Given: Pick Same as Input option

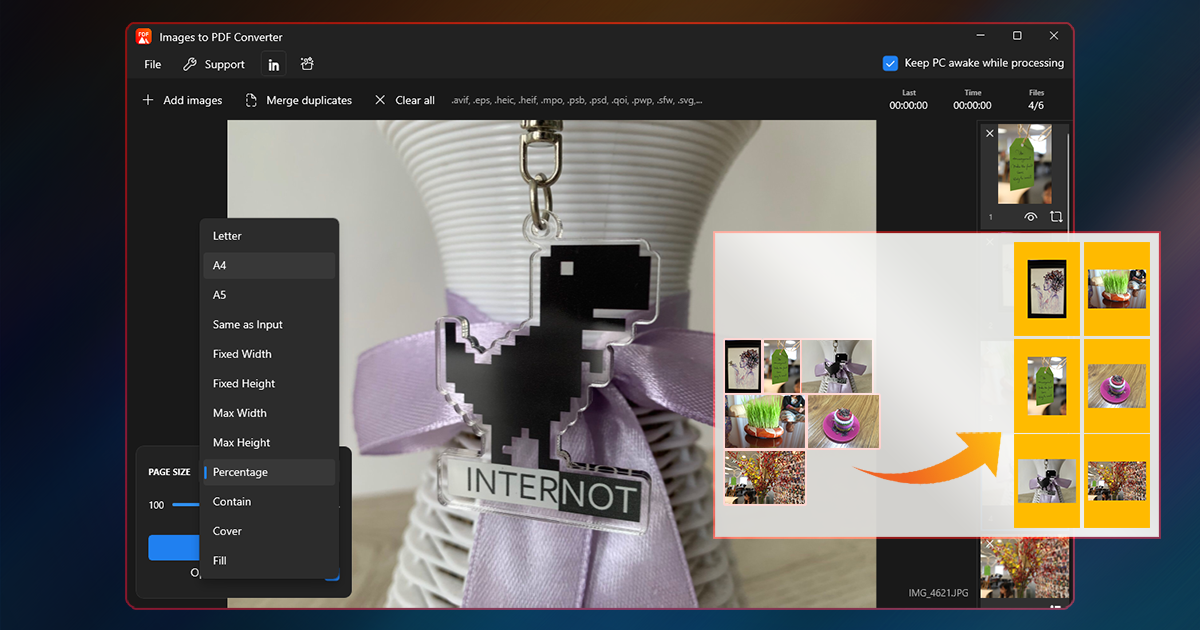Looking at the screenshot, I should [x=269, y=324].
